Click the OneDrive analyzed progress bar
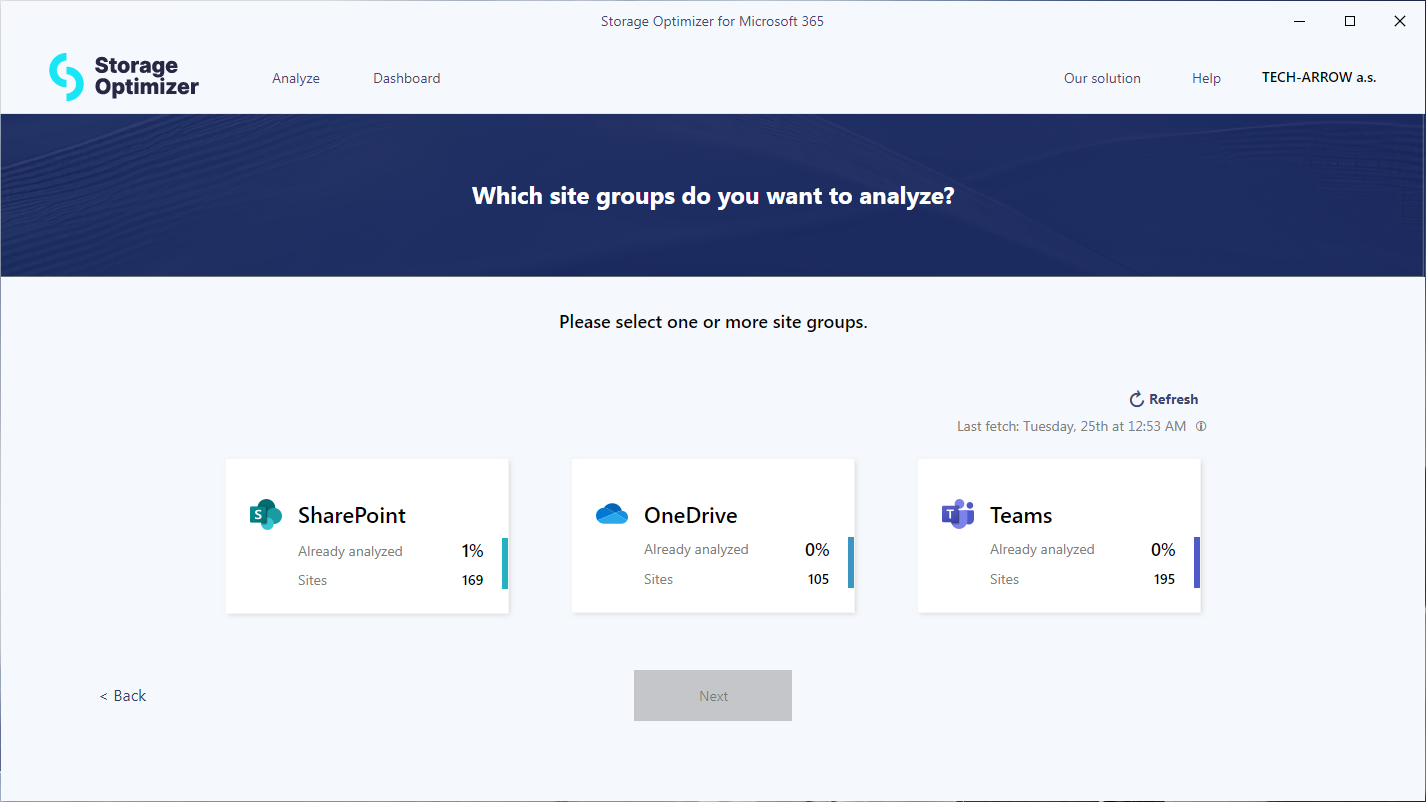Screen dimensions: 1426x802 click(851, 565)
